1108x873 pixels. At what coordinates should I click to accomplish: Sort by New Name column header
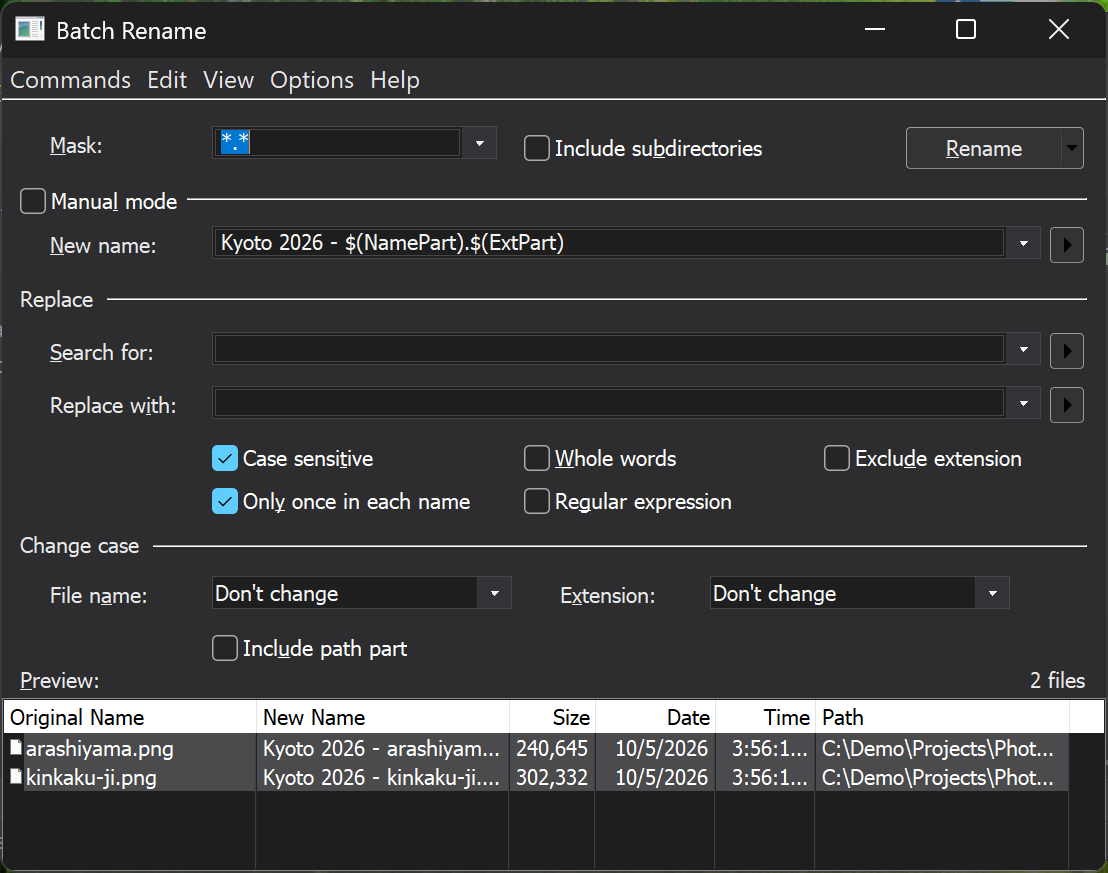tap(383, 717)
